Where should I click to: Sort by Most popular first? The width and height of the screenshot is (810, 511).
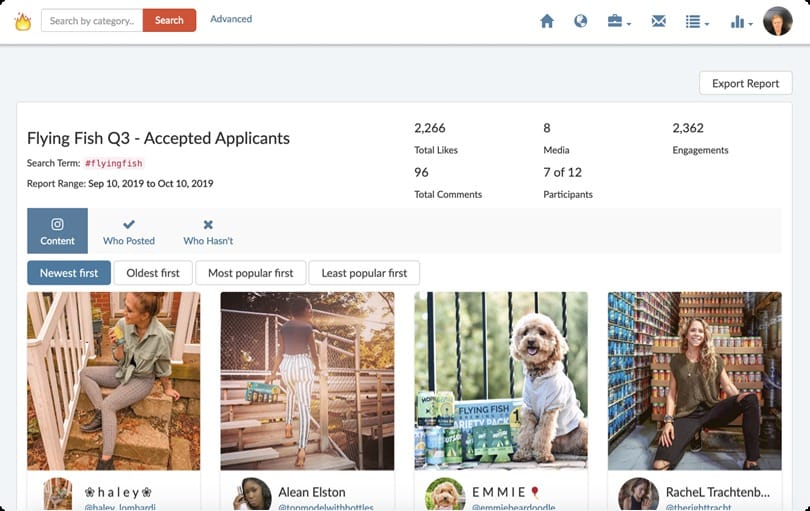pos(250,273)
